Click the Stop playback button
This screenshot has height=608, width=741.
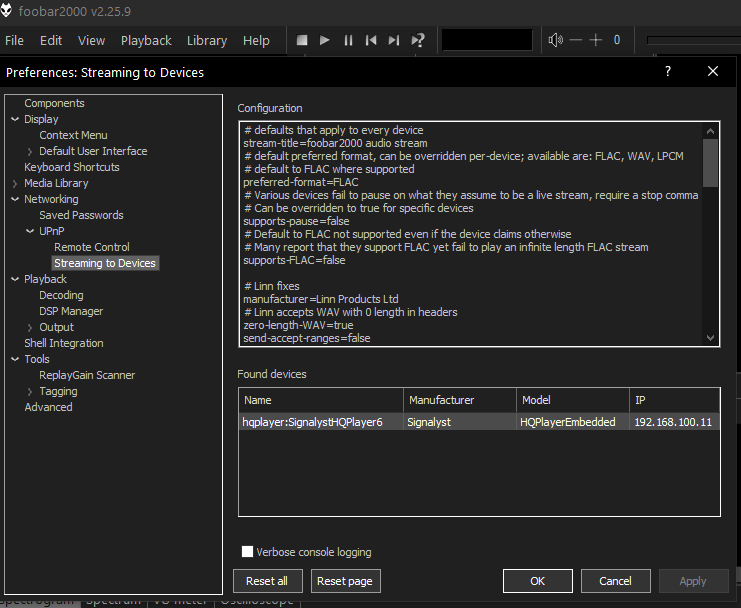point(302,41)
